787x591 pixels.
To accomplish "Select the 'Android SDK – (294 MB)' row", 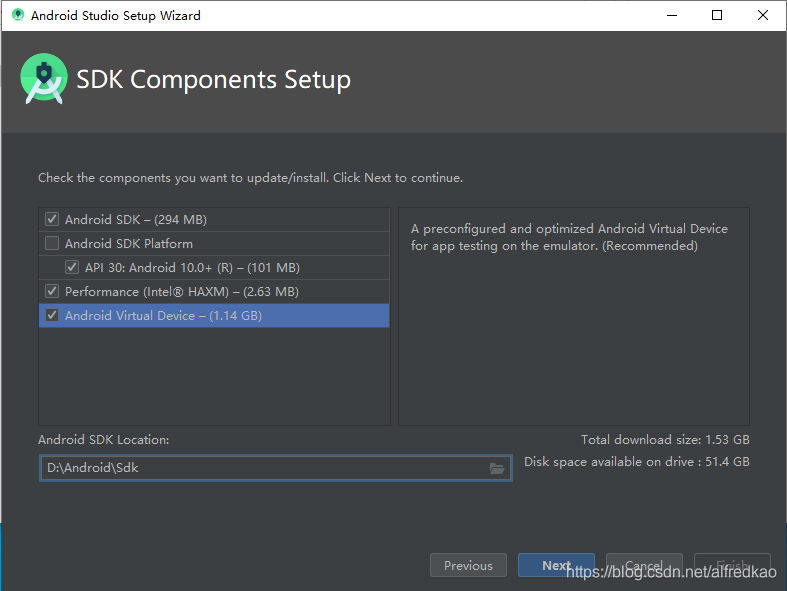I will coord(214,219).
